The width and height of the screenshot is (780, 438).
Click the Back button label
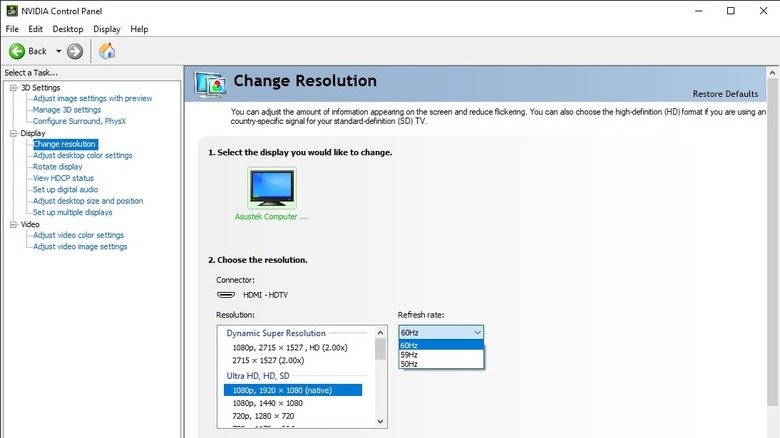[x=37, y=51]
